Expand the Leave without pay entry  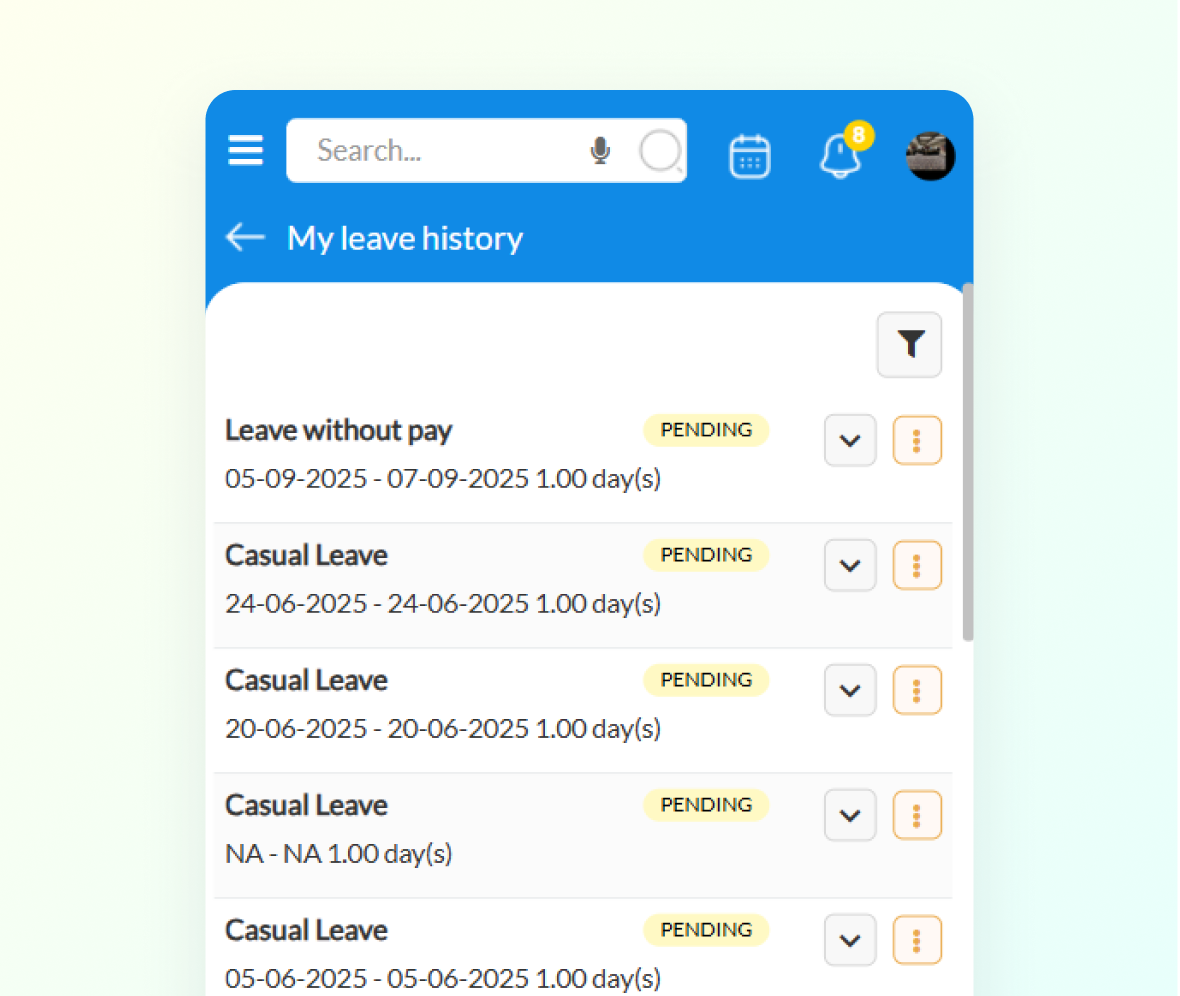[850, 440]
